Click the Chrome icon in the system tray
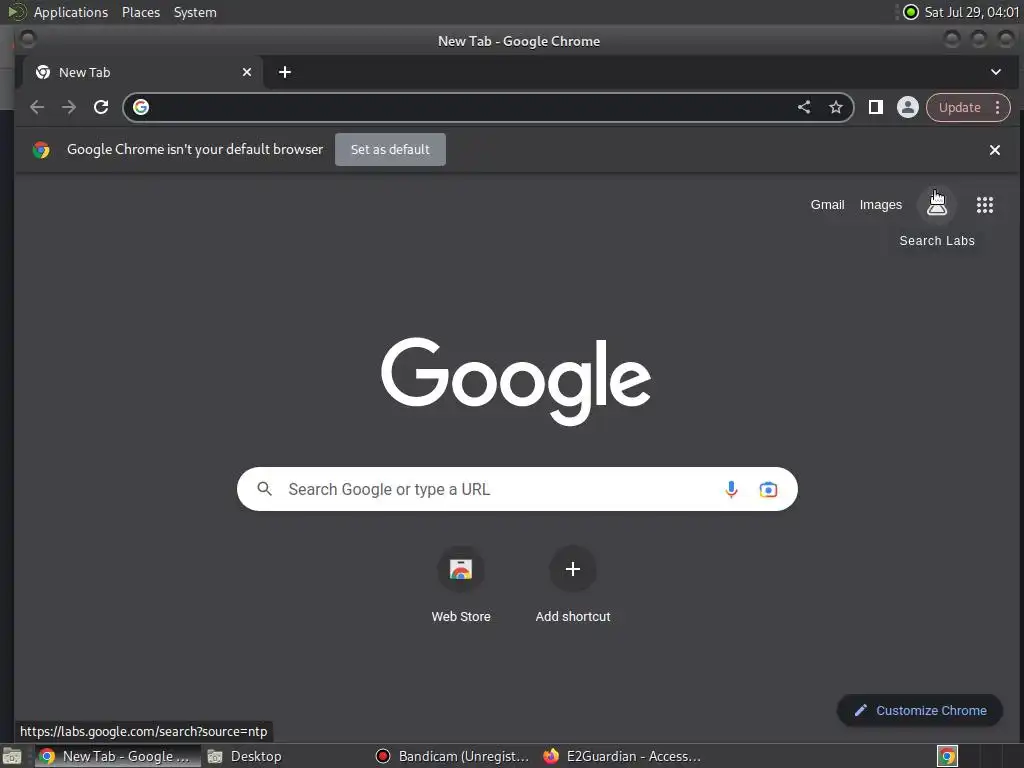 point(947,756)
